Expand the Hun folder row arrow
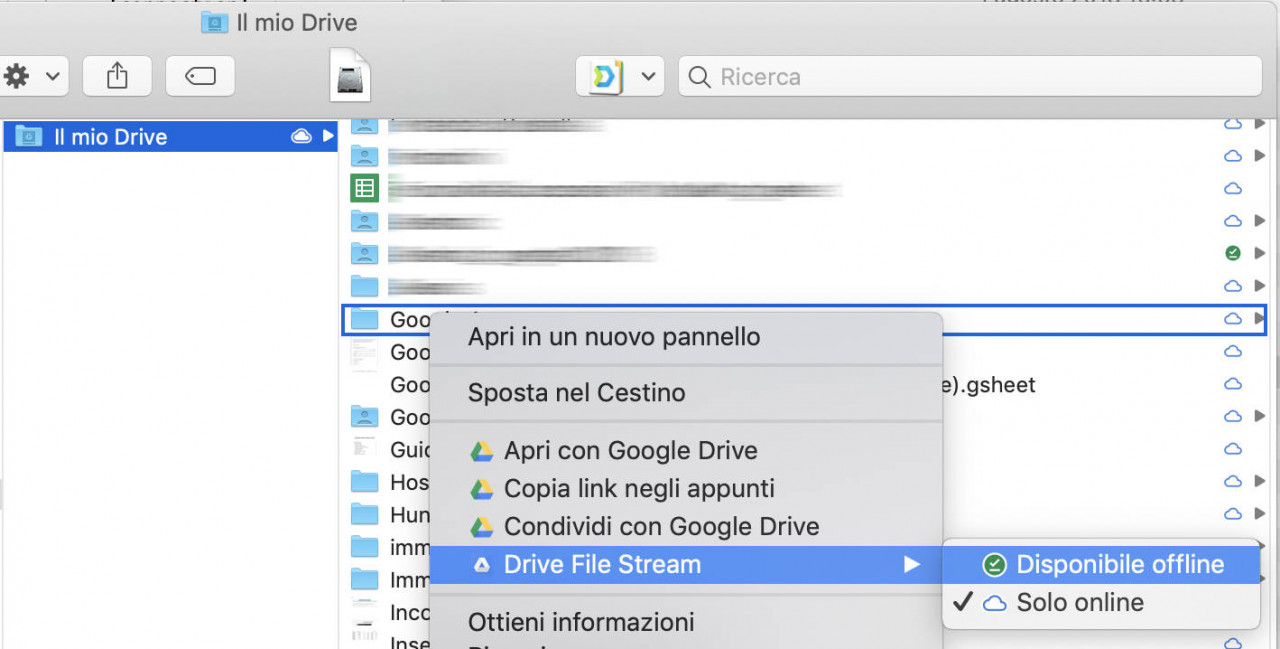This screenshot has height=649, width=1280. pos(1259,514)
